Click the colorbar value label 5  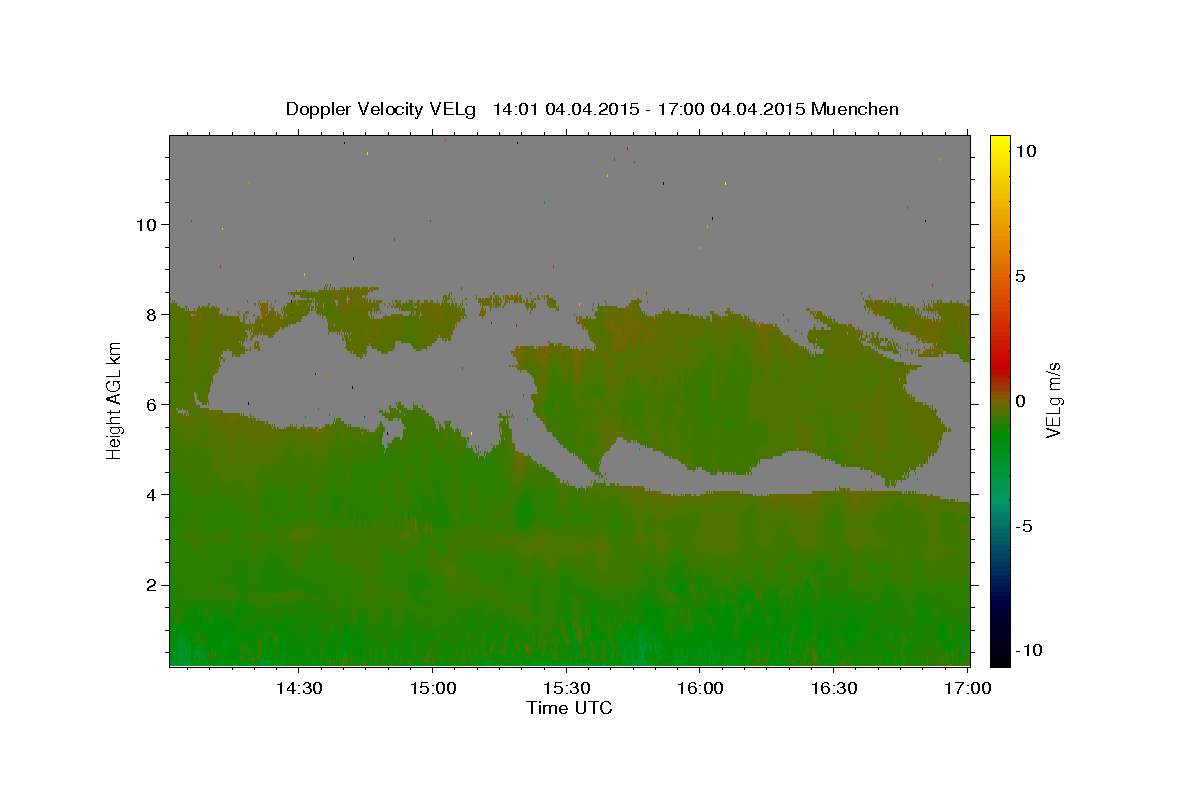1021,276
